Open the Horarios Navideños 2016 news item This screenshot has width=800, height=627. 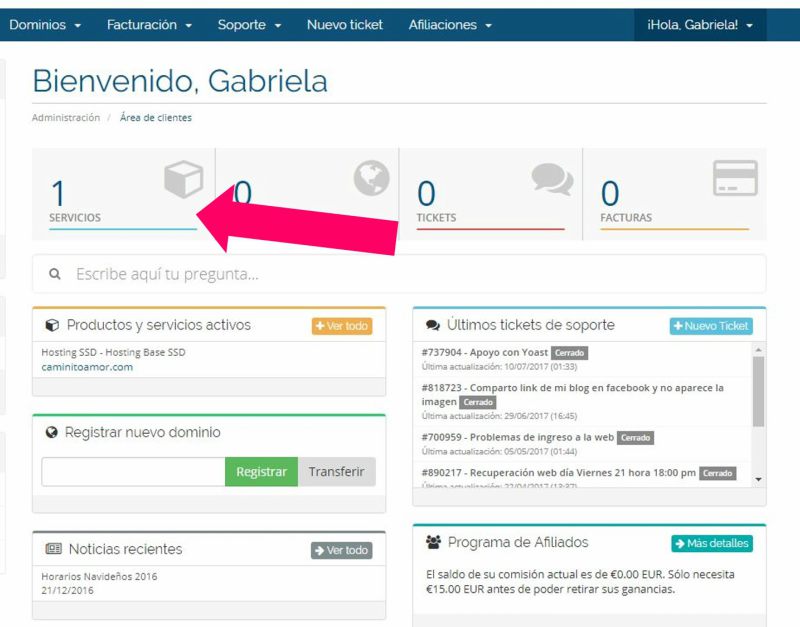99,576
